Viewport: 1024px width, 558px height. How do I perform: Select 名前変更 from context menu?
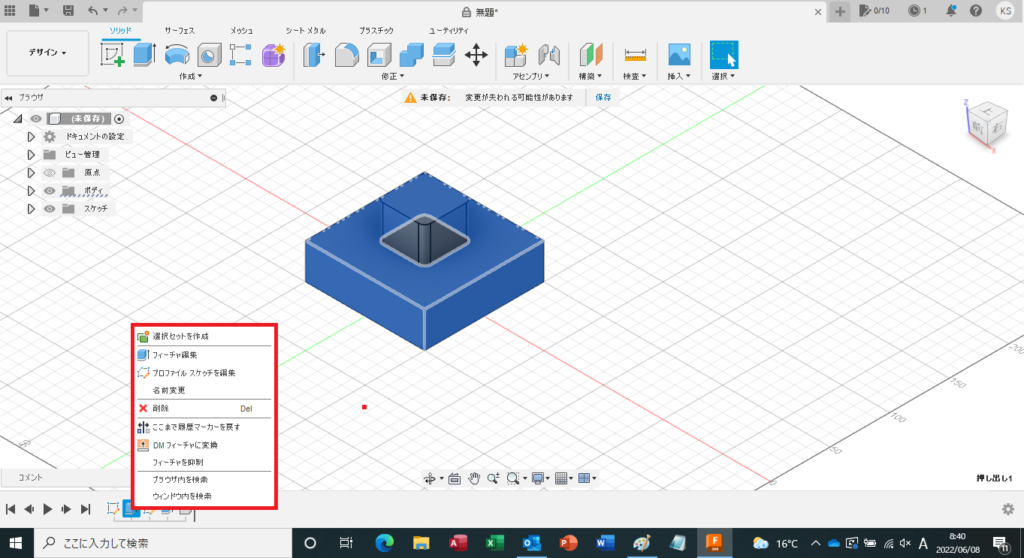tap(204, 390)
